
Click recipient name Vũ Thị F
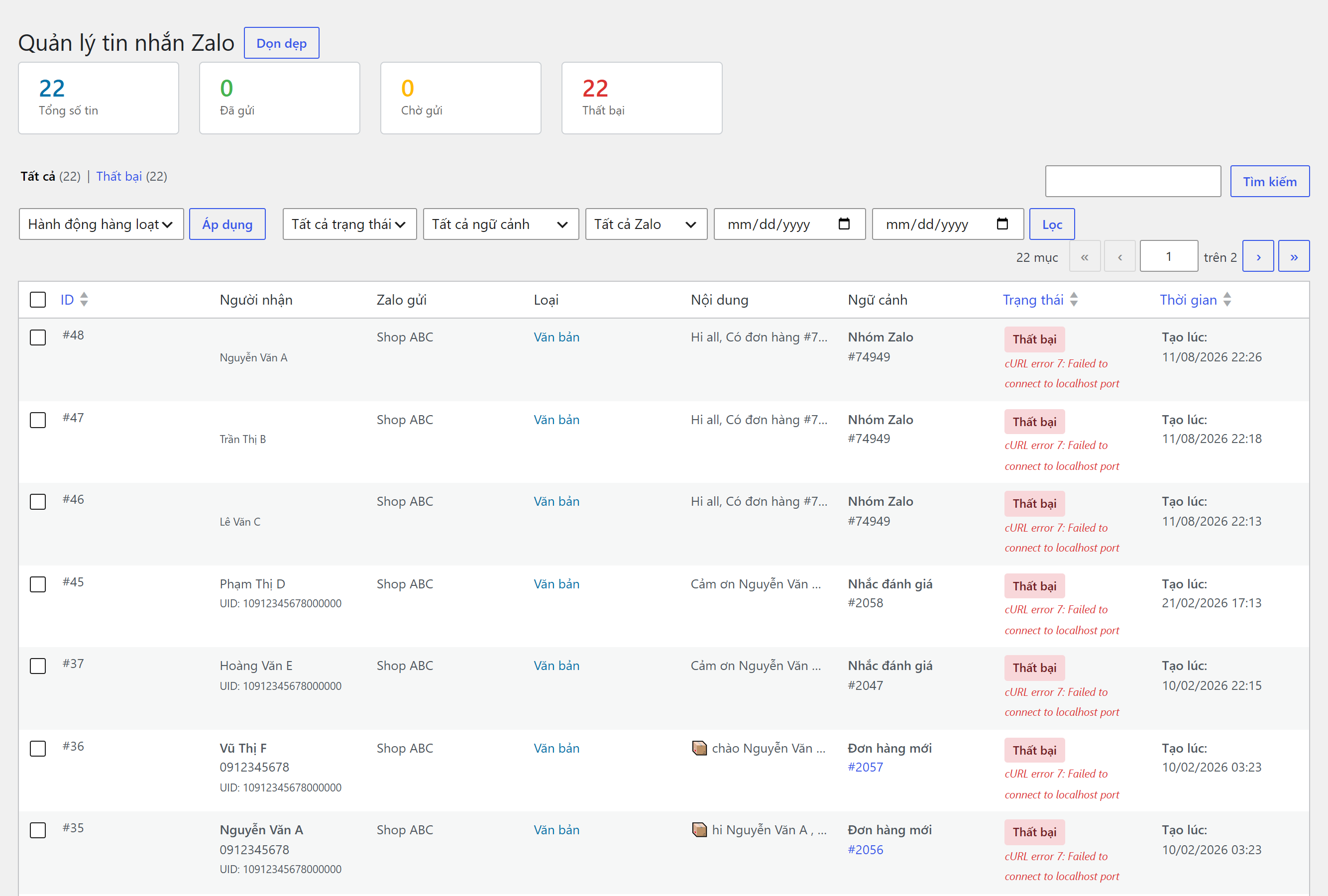tap(243, 748)
